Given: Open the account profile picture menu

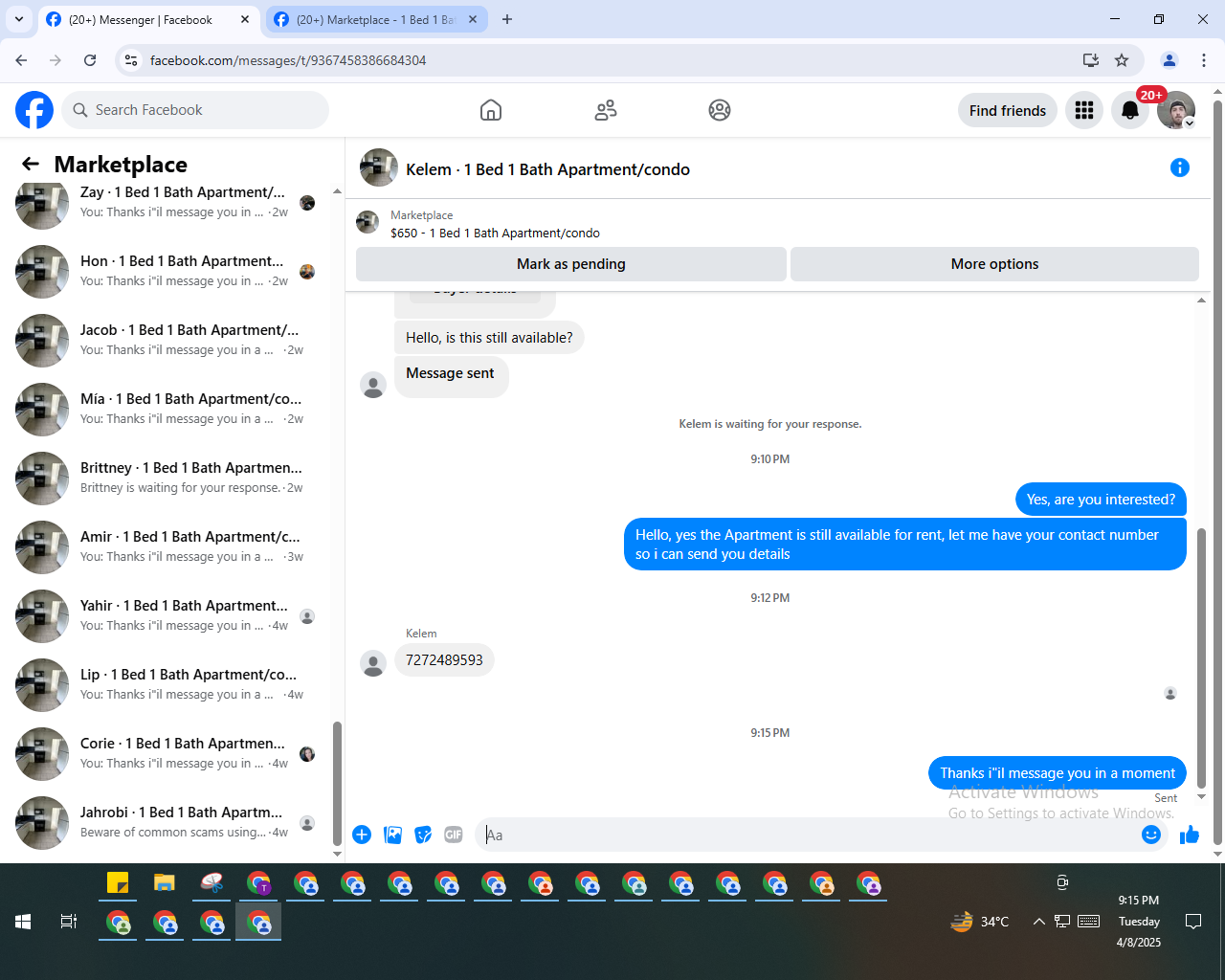Looking at the screenshot, I should point(1176,110).
